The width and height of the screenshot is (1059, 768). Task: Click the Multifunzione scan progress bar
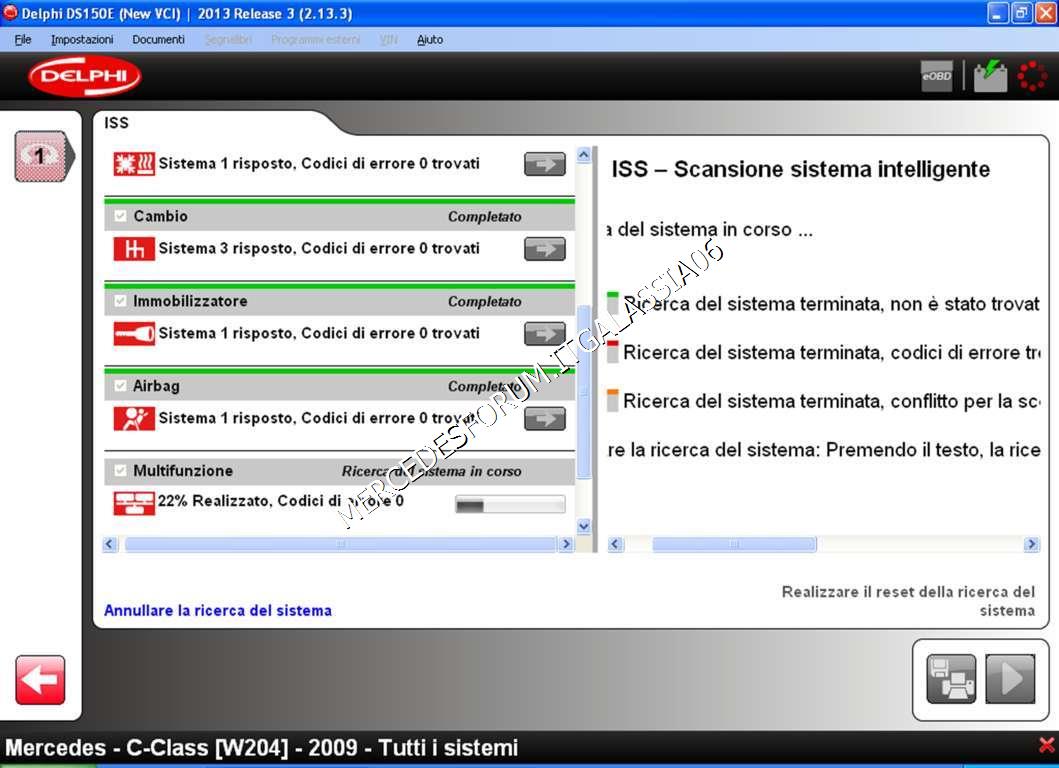[x=510, y=505]
